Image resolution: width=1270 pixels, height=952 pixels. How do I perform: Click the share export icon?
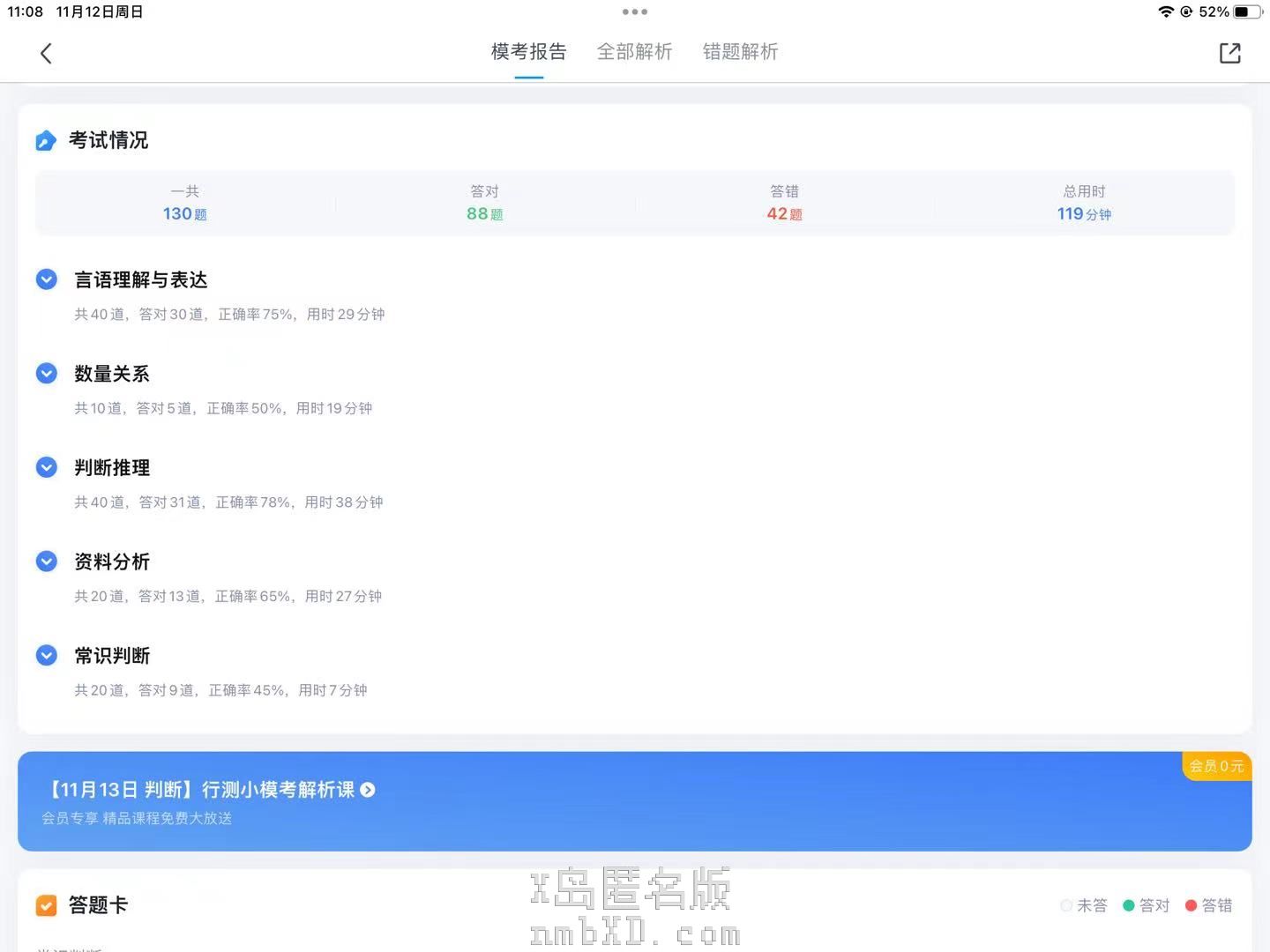pos(1229,54)
